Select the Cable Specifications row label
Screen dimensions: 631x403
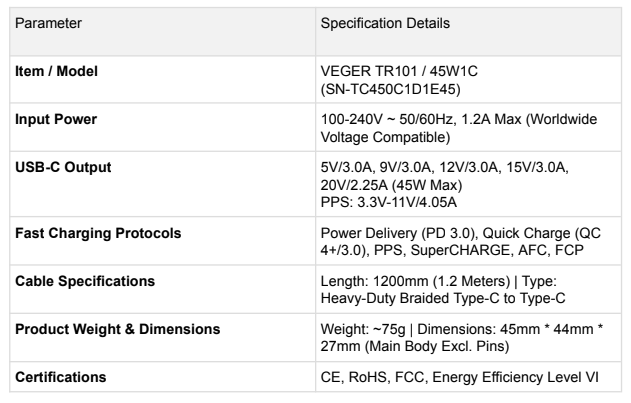pyautogui.click(x=85, y=281)
